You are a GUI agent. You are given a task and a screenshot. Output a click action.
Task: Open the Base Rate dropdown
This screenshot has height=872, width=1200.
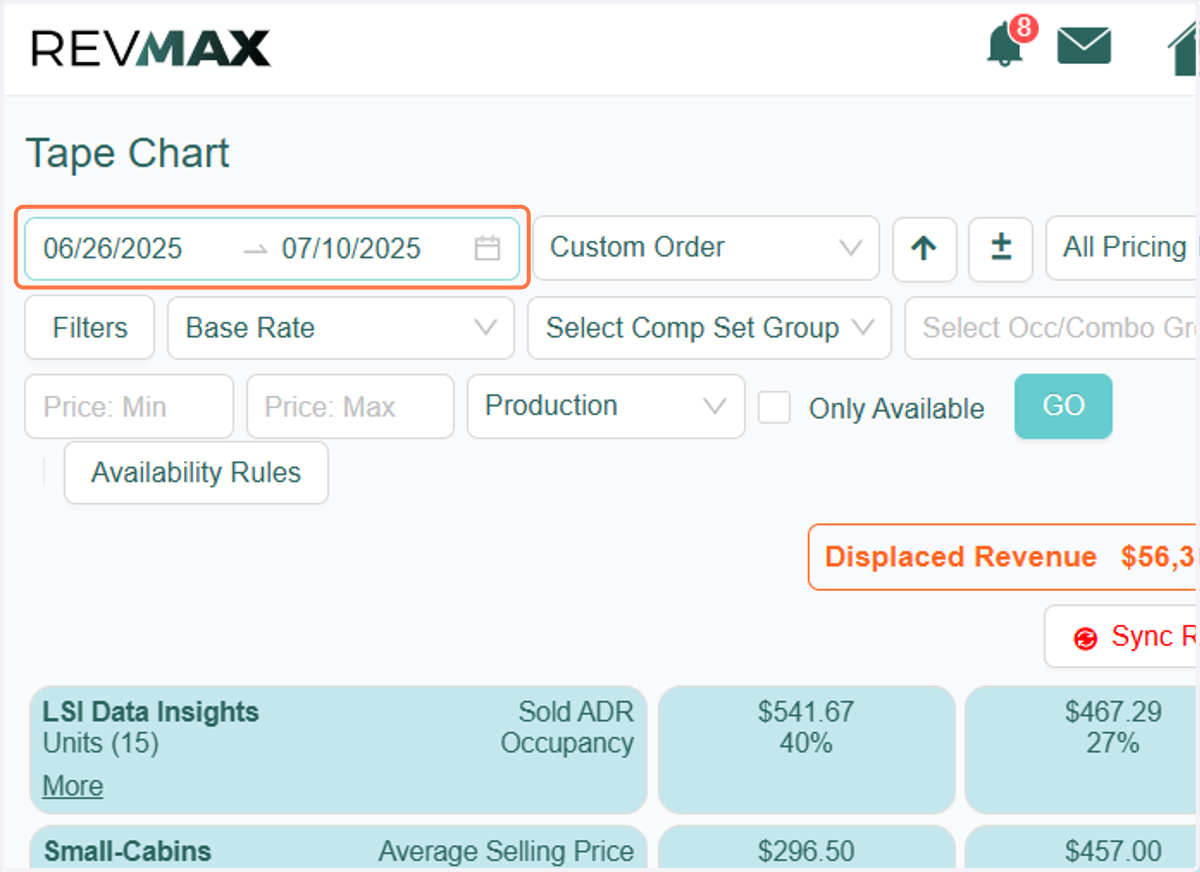coord(341,328)
